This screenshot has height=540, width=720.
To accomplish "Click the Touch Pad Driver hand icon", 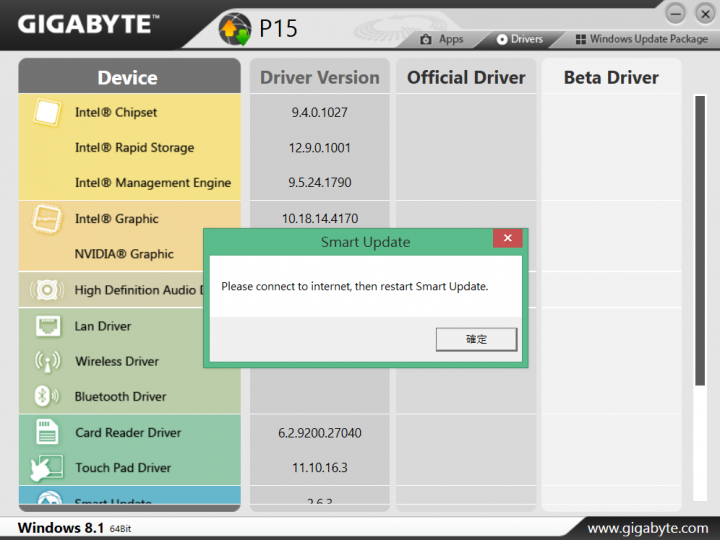I will coord(46,468).
